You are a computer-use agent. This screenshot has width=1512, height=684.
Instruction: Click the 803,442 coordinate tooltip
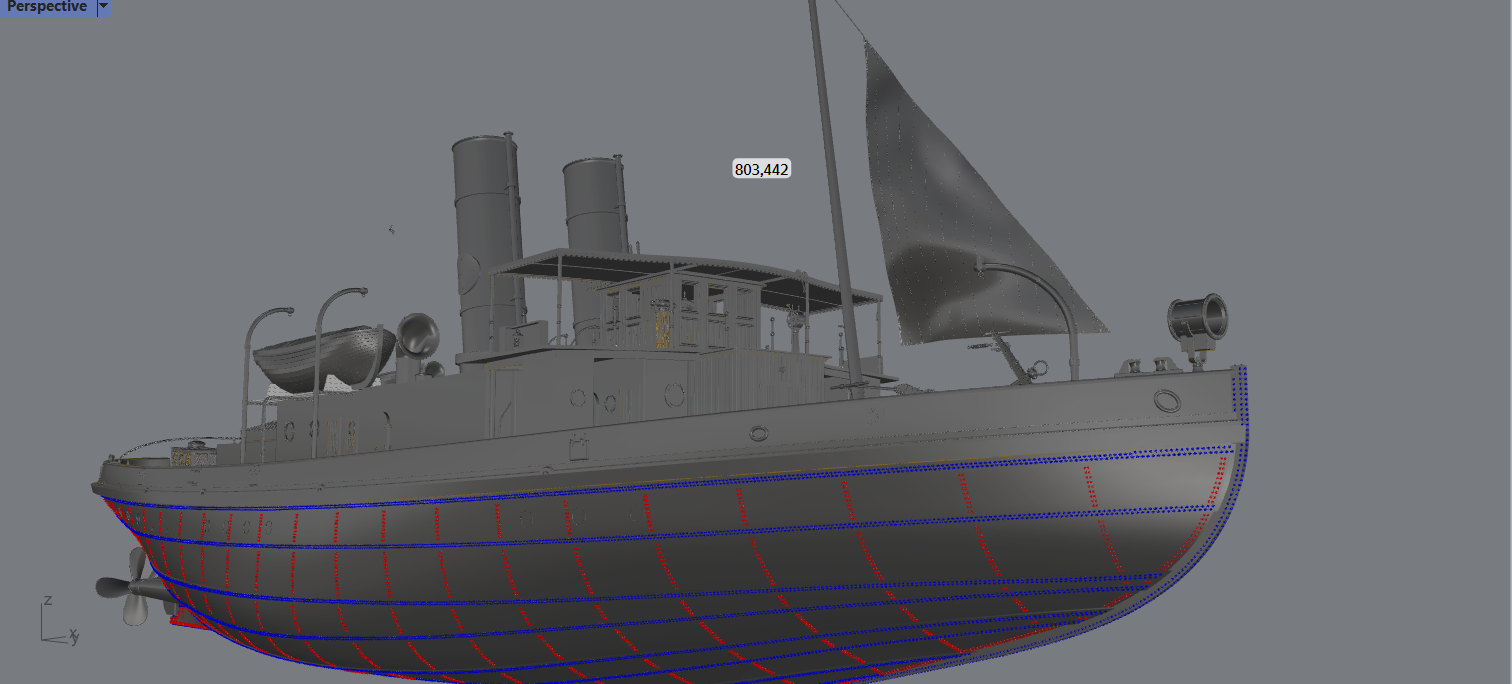(762, 170)
